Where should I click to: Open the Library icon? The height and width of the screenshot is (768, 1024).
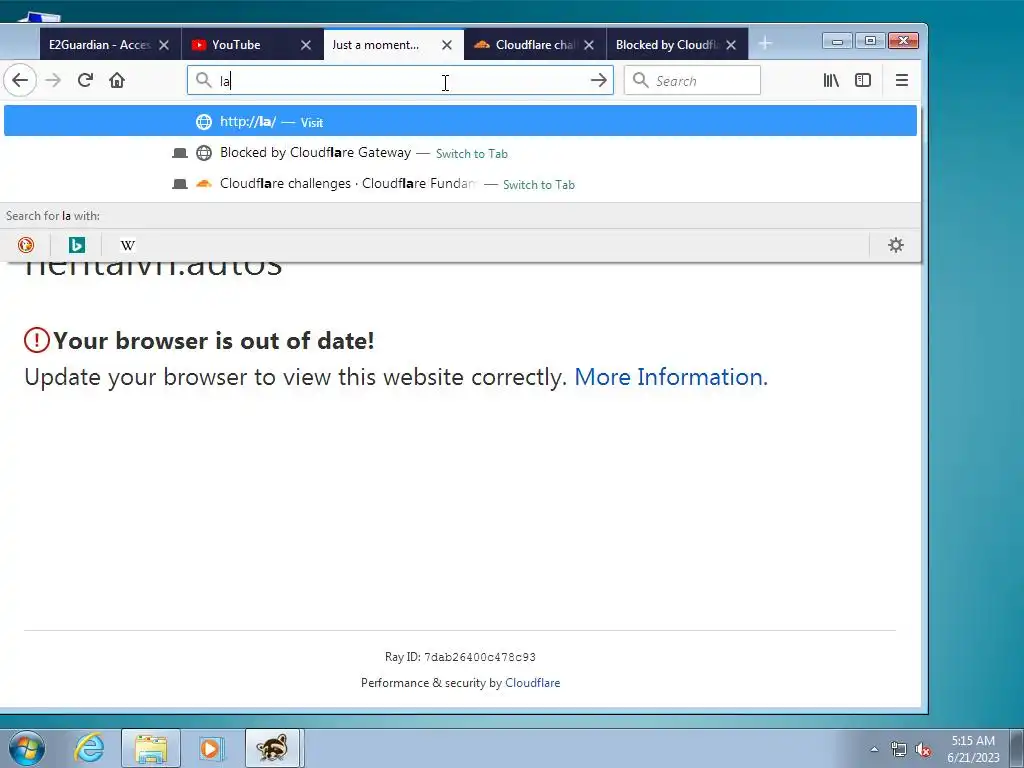tap(831, 80)
